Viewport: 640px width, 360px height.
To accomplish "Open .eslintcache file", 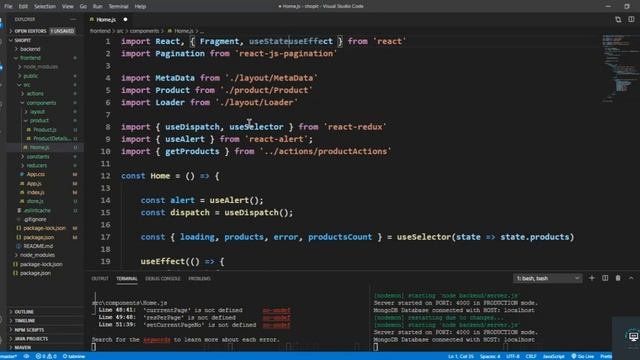I will click(x=37, y=210).
